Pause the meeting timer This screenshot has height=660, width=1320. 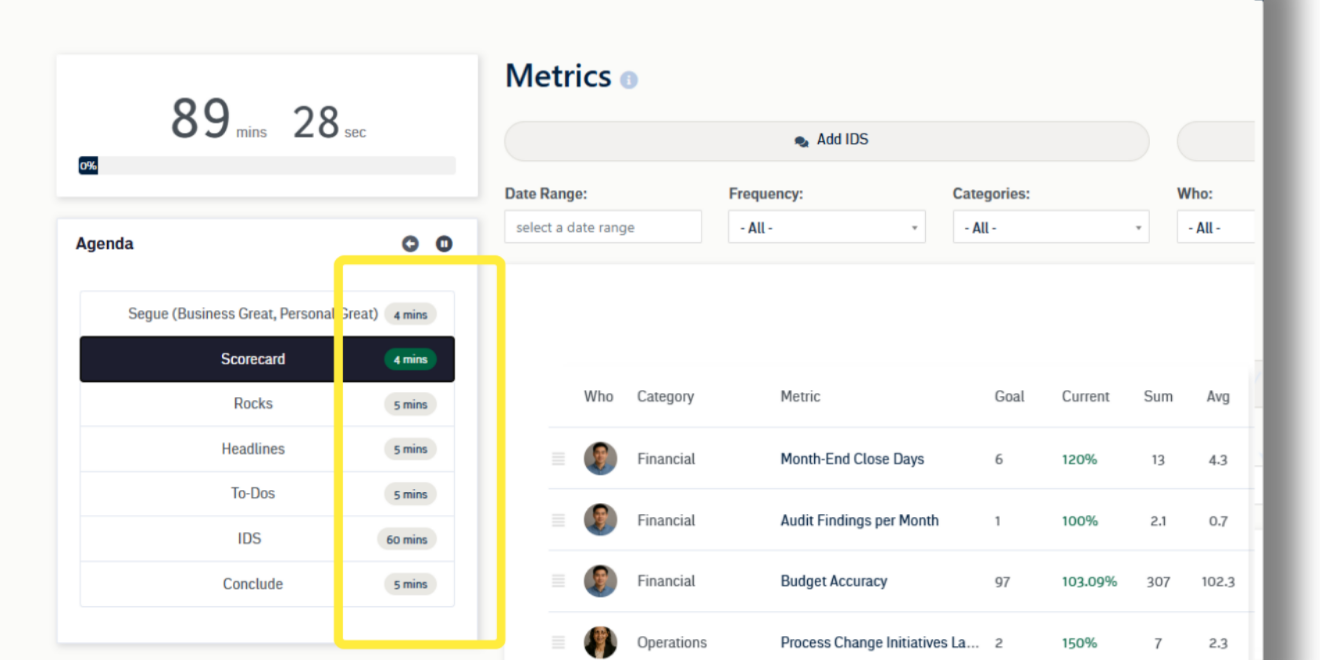coord(444,244)
